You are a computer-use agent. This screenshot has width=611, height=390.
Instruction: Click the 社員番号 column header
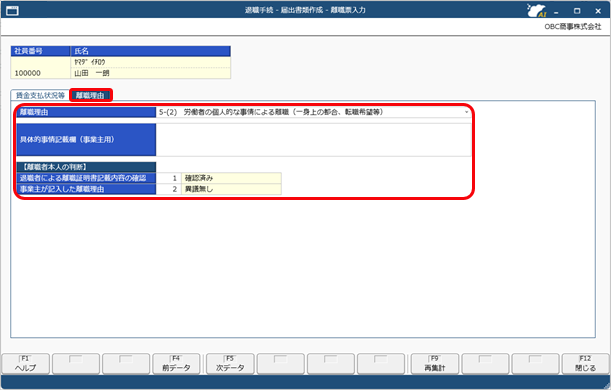[41, 51]
